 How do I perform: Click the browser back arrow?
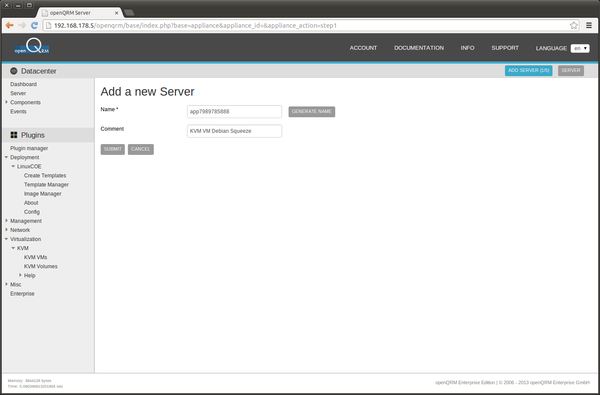click(x=10, y=25)
